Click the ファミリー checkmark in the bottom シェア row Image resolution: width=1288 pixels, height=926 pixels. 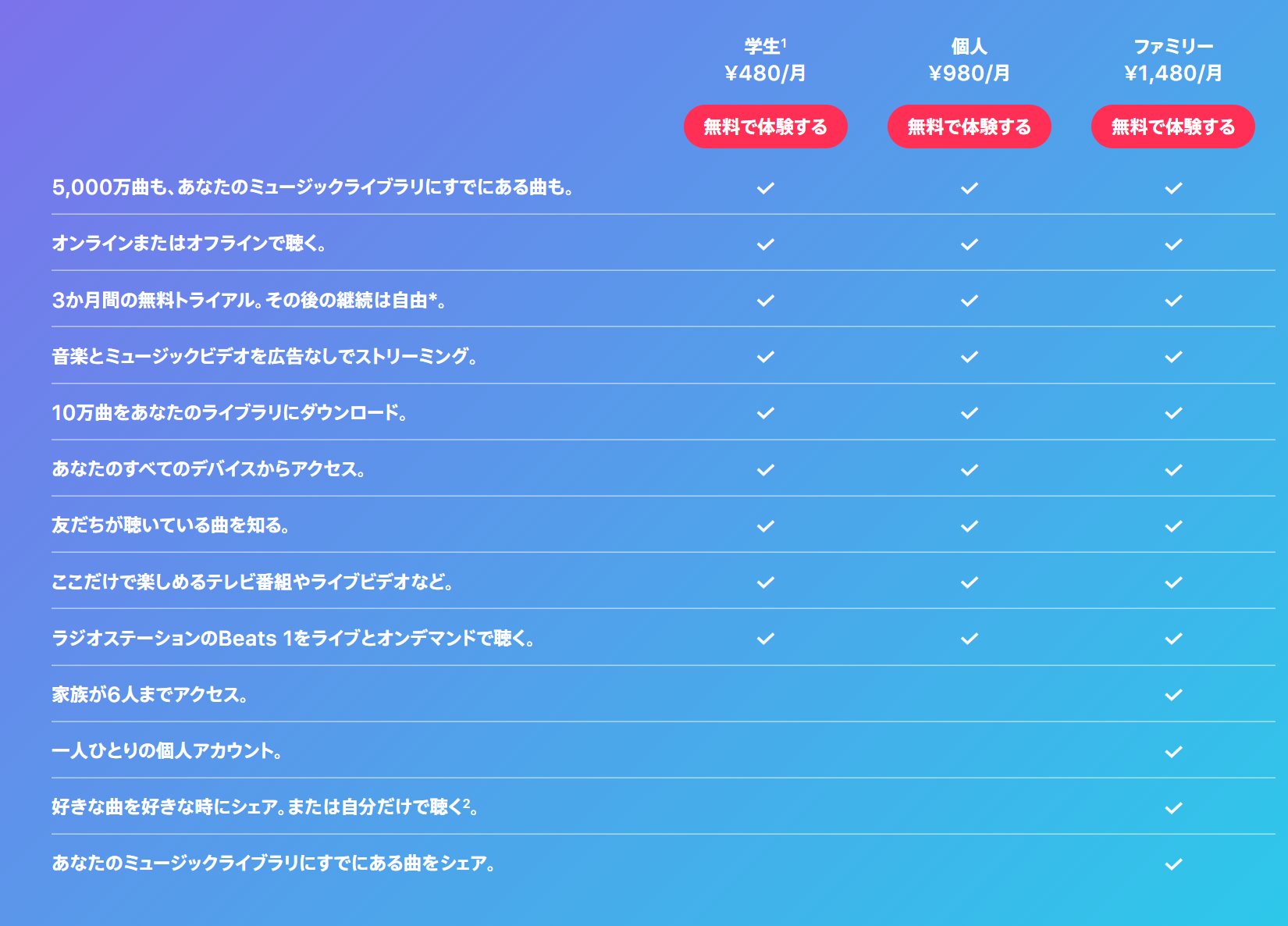pyautogui.click(x=1173, y=864)
